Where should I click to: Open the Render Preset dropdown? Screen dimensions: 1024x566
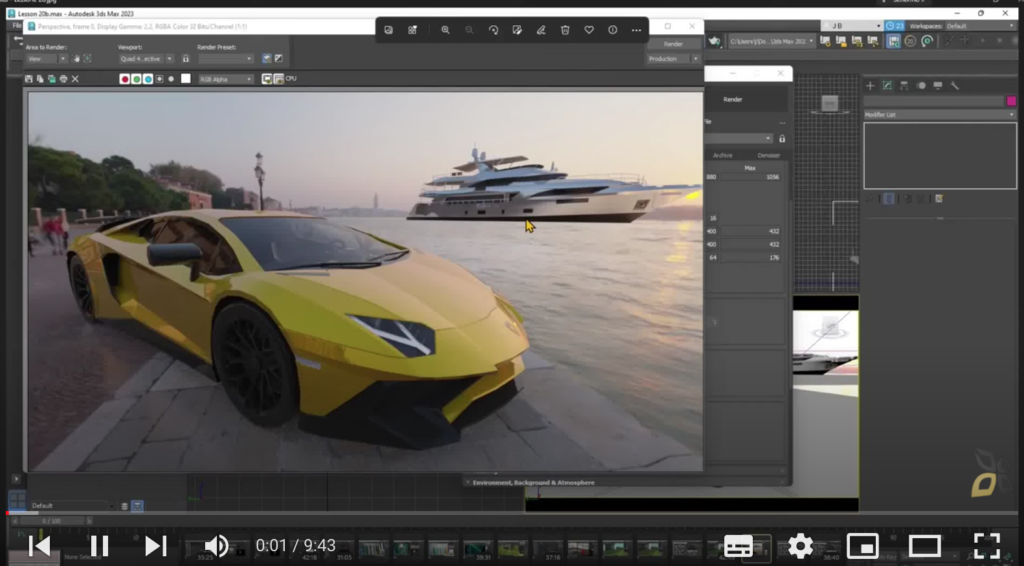[225, 59]
